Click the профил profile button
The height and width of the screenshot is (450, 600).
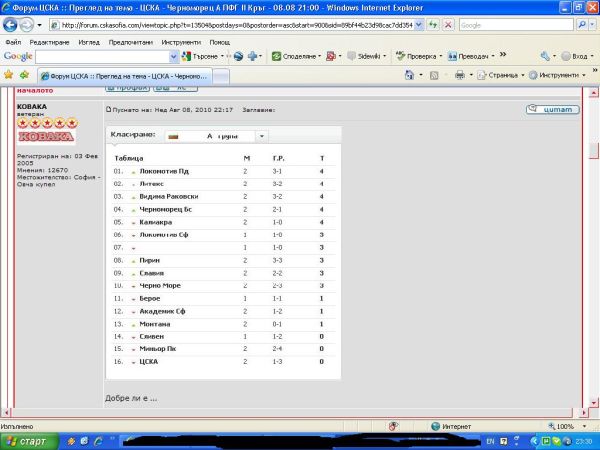127,88
